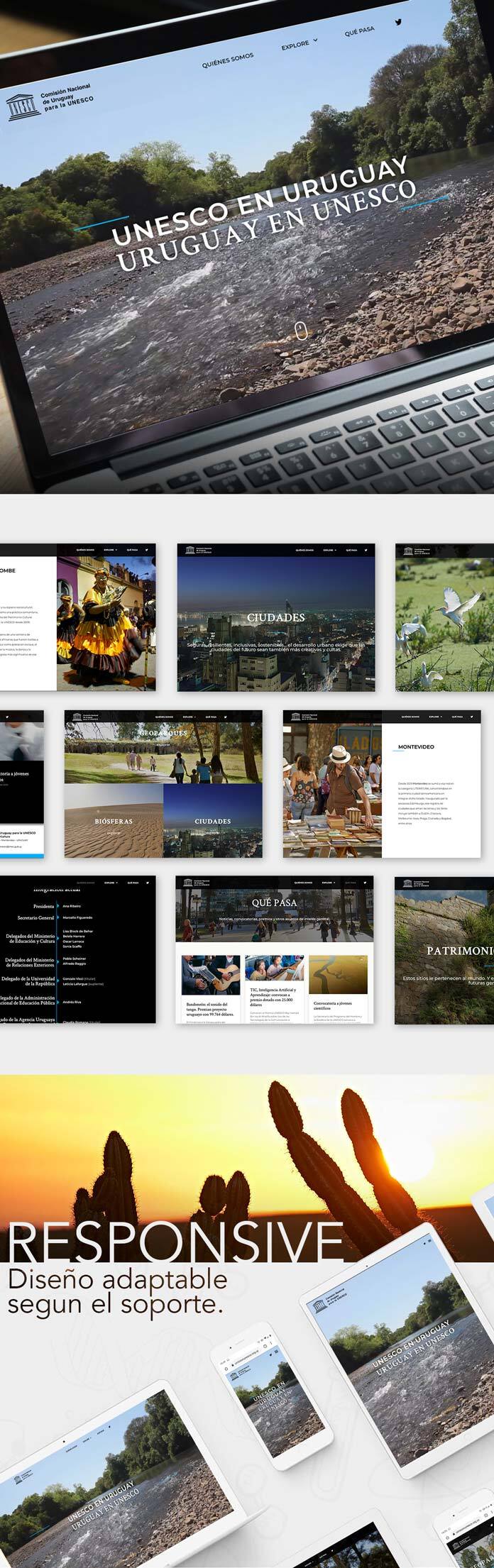This screenshot has height=1568, width=494.
Task: Expand EXPLORE on the Geoparques screen
Action: 190,717
